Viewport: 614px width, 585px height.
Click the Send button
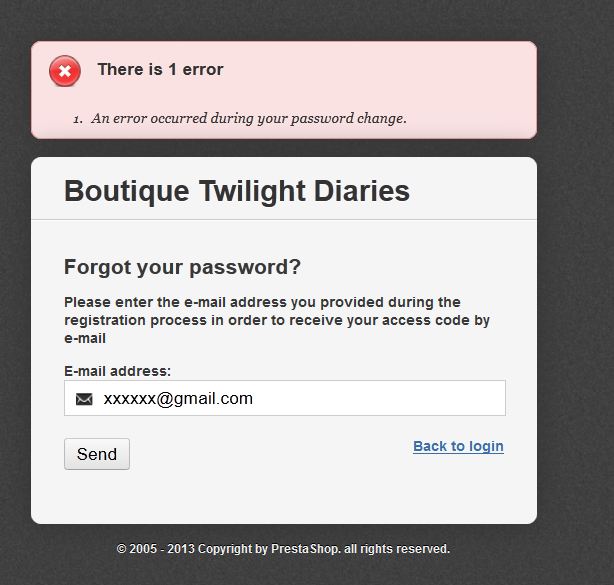pyautogui.click(x=97, y=454)
